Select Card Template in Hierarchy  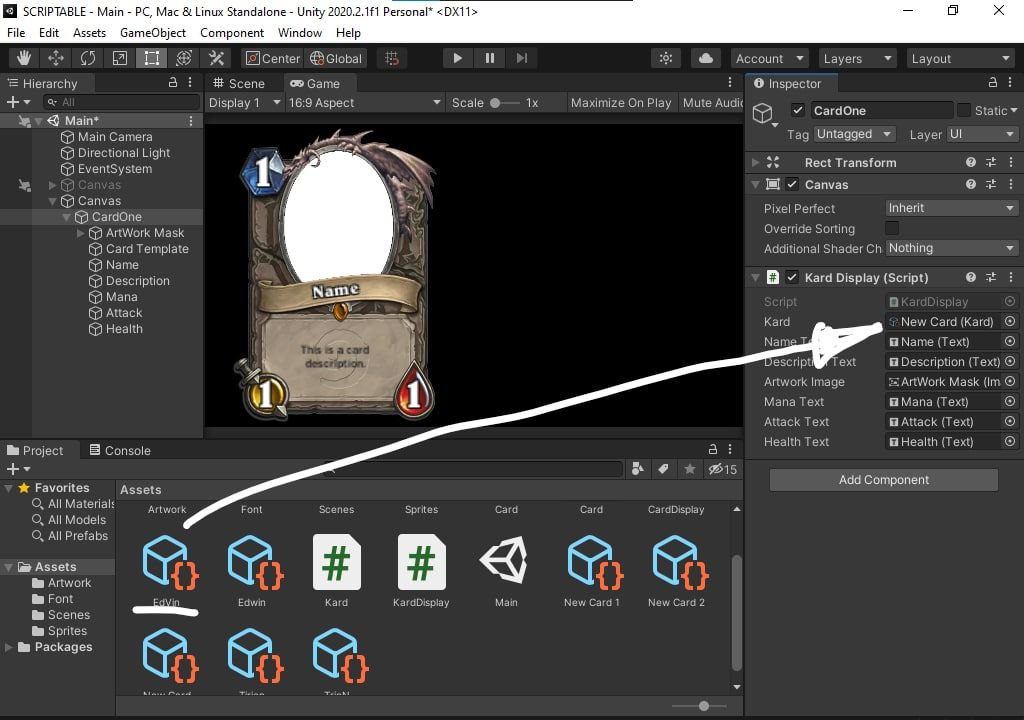point(147,249)
